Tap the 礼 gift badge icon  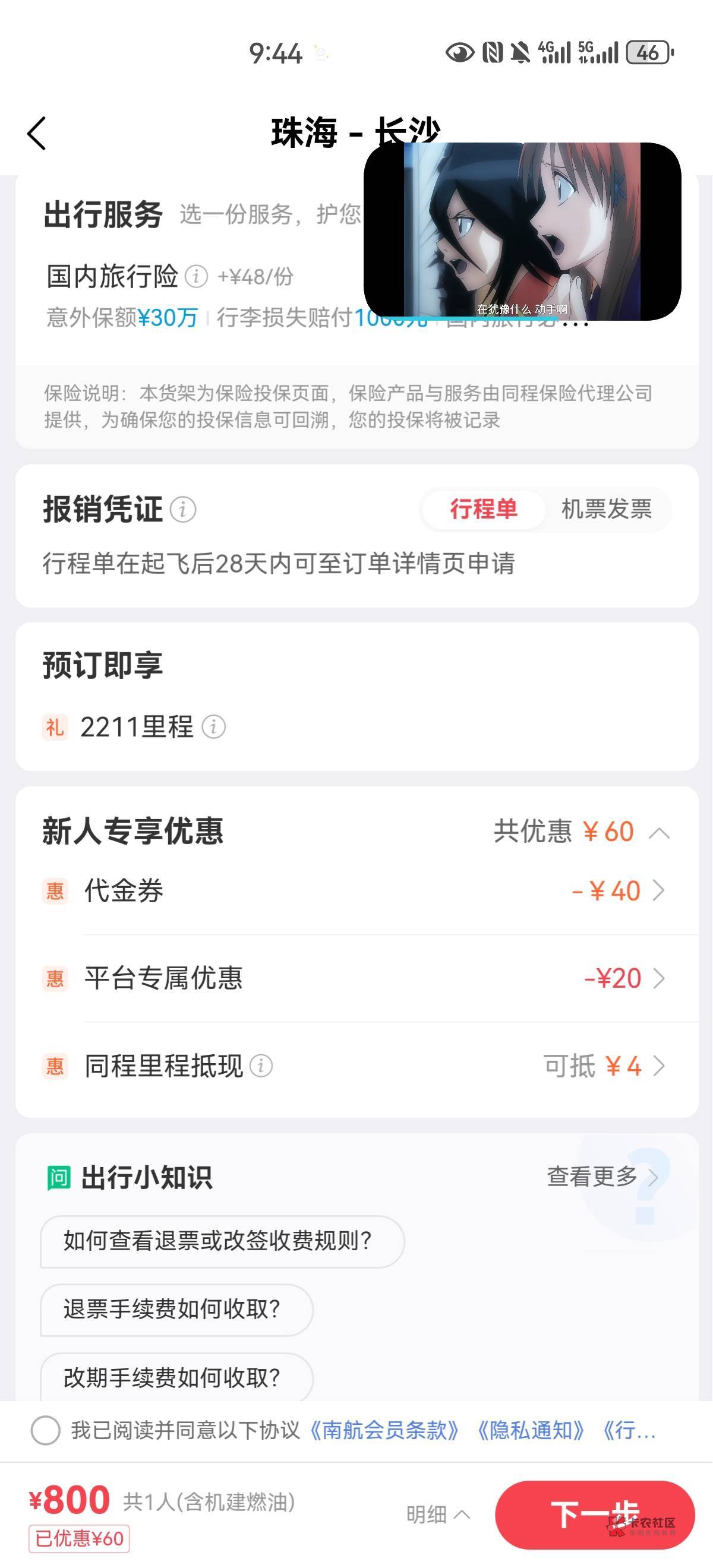[x=55, y=727]
